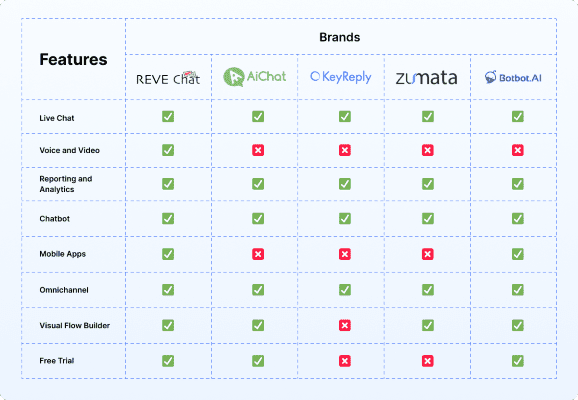
Task: Click the zumata brand logo
Action: pyautogui.click(x=426, y=77)
